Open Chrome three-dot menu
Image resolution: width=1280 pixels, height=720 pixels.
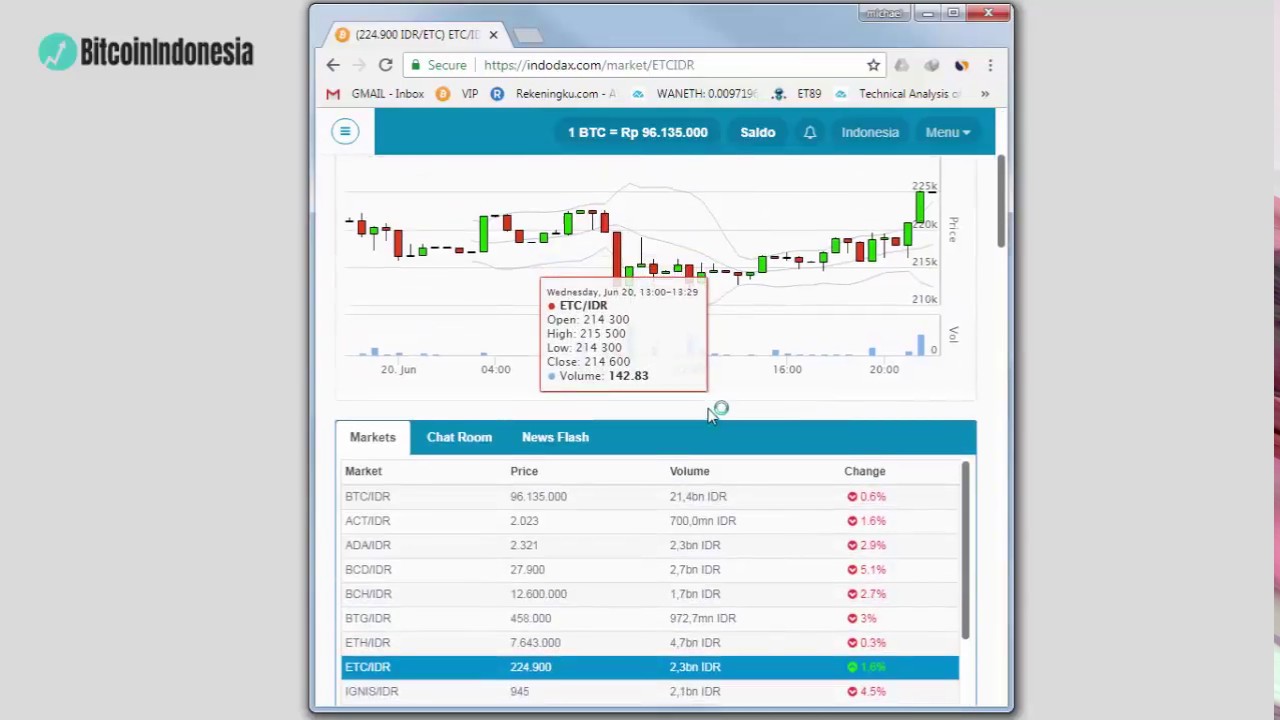coord(990,65)
